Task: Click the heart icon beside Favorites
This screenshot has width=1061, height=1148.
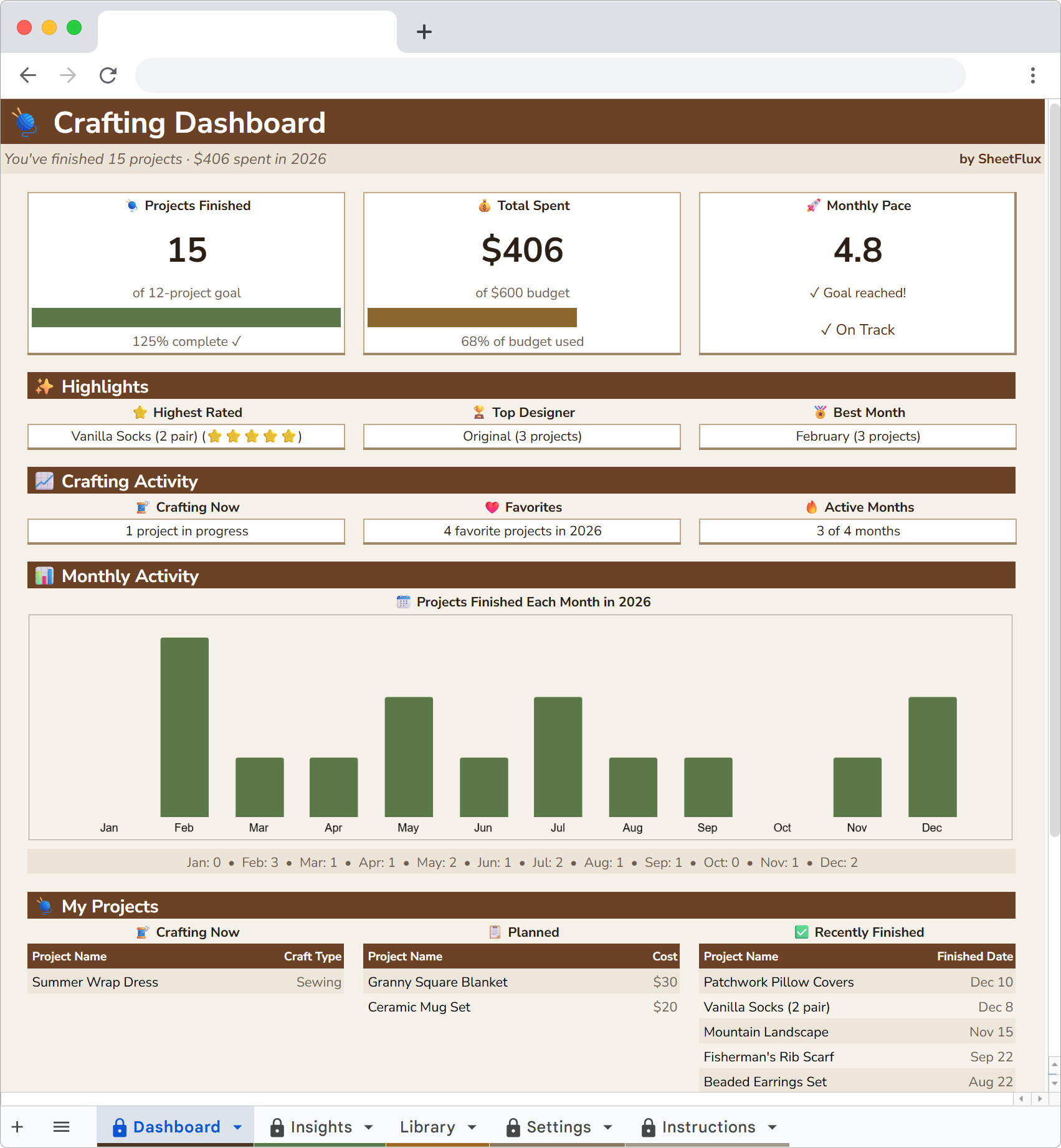Action: tap(492, 507)
